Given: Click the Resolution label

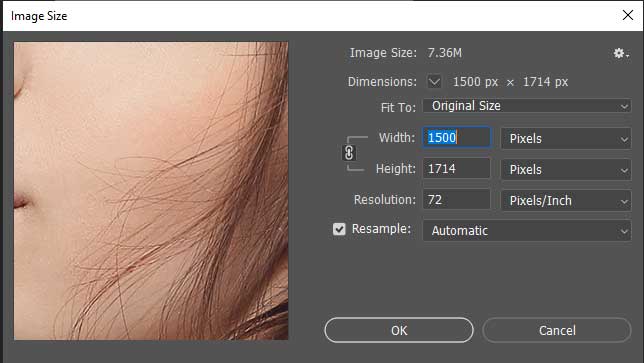Looking at the screenshot, I should 384,200.
